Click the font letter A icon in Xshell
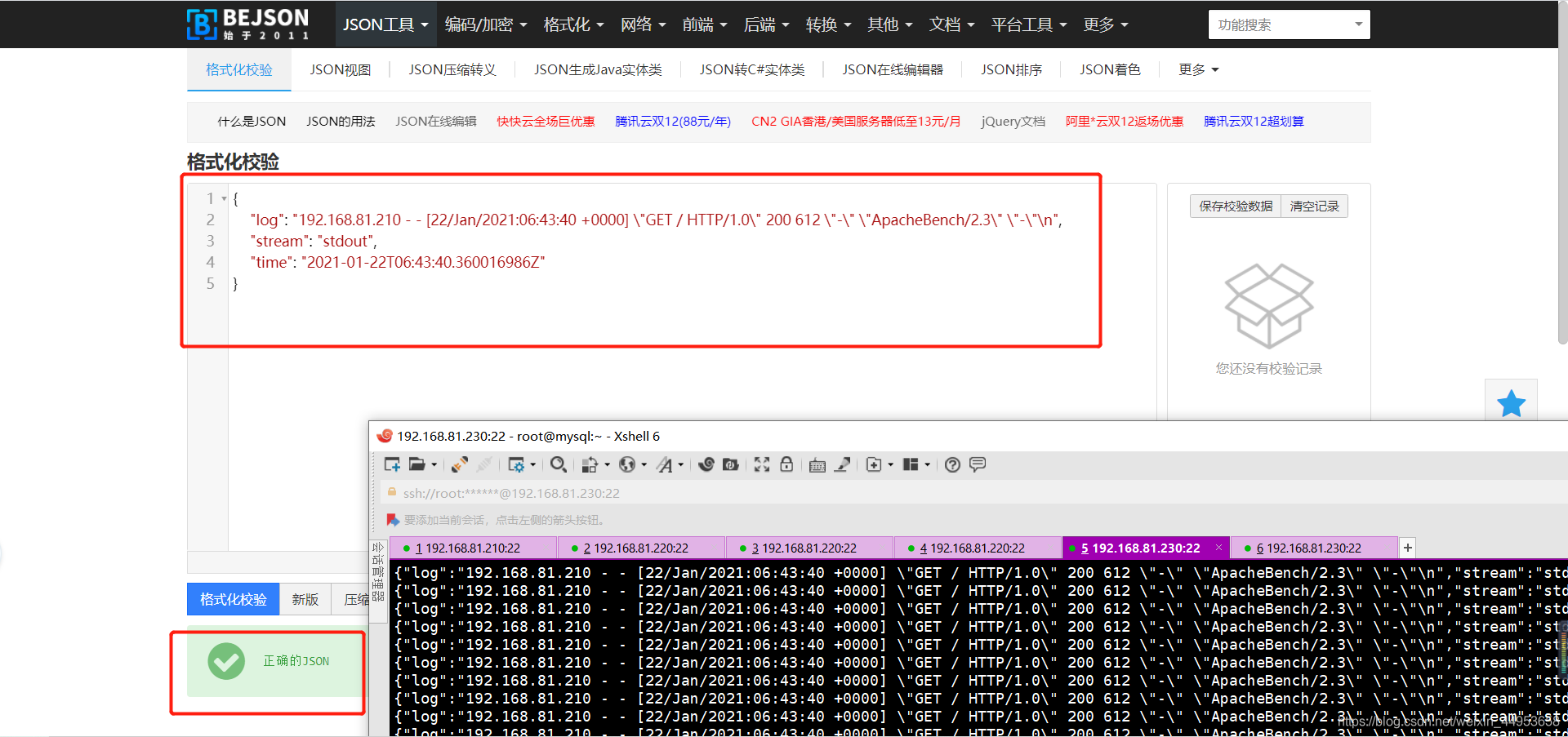This screenshot has width=1568, height=737. (665, 464)
